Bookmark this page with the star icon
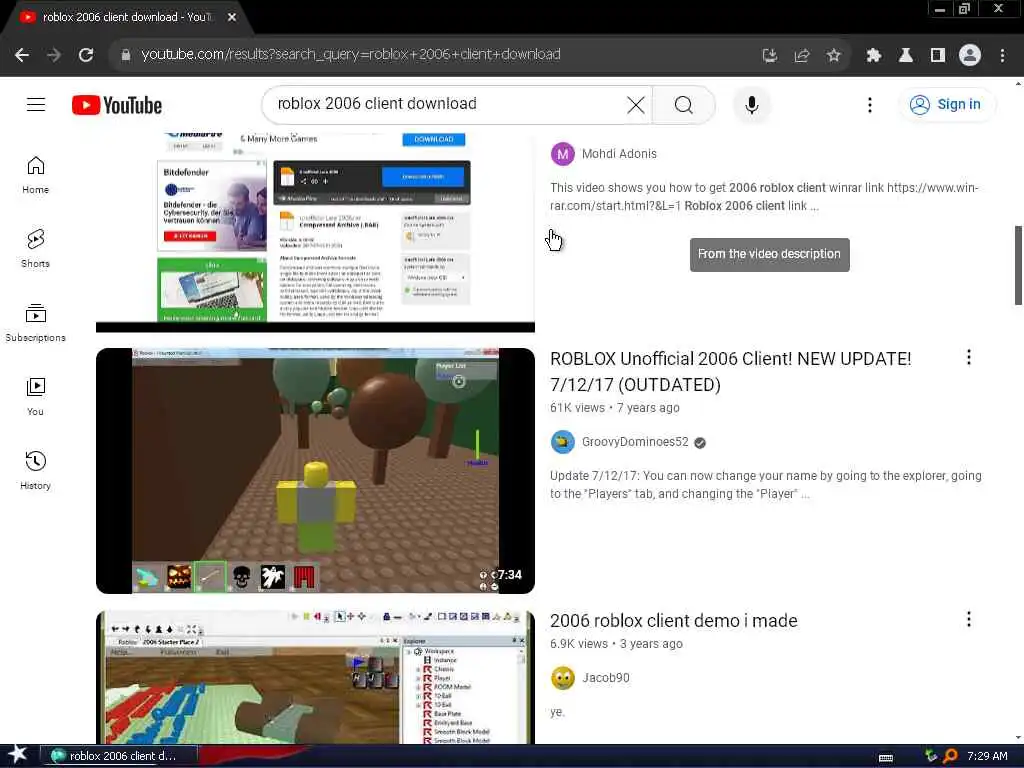The image size is (1024, 768). (833, 56)
